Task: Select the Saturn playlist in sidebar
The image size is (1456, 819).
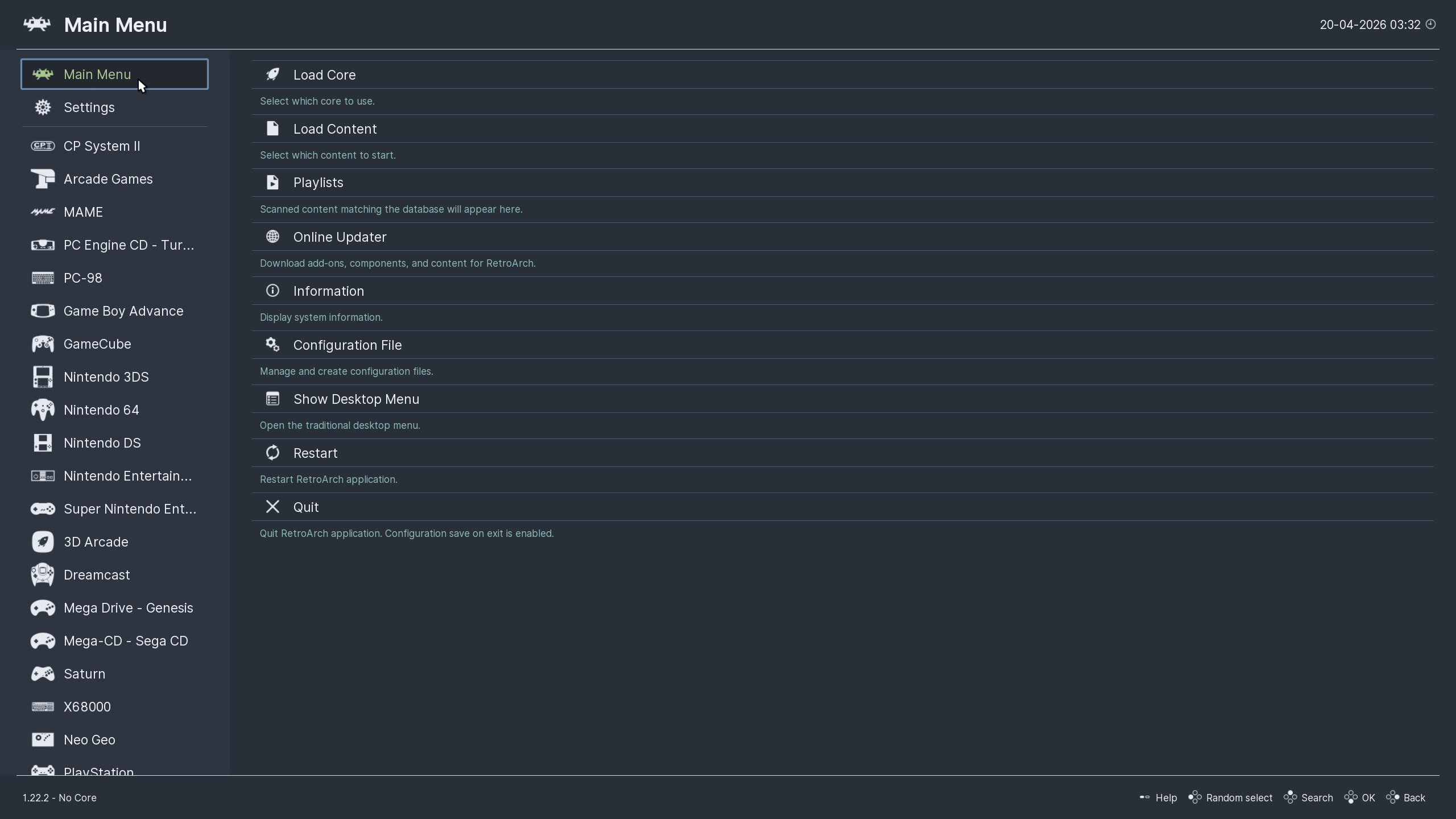Action: [84, 674]
